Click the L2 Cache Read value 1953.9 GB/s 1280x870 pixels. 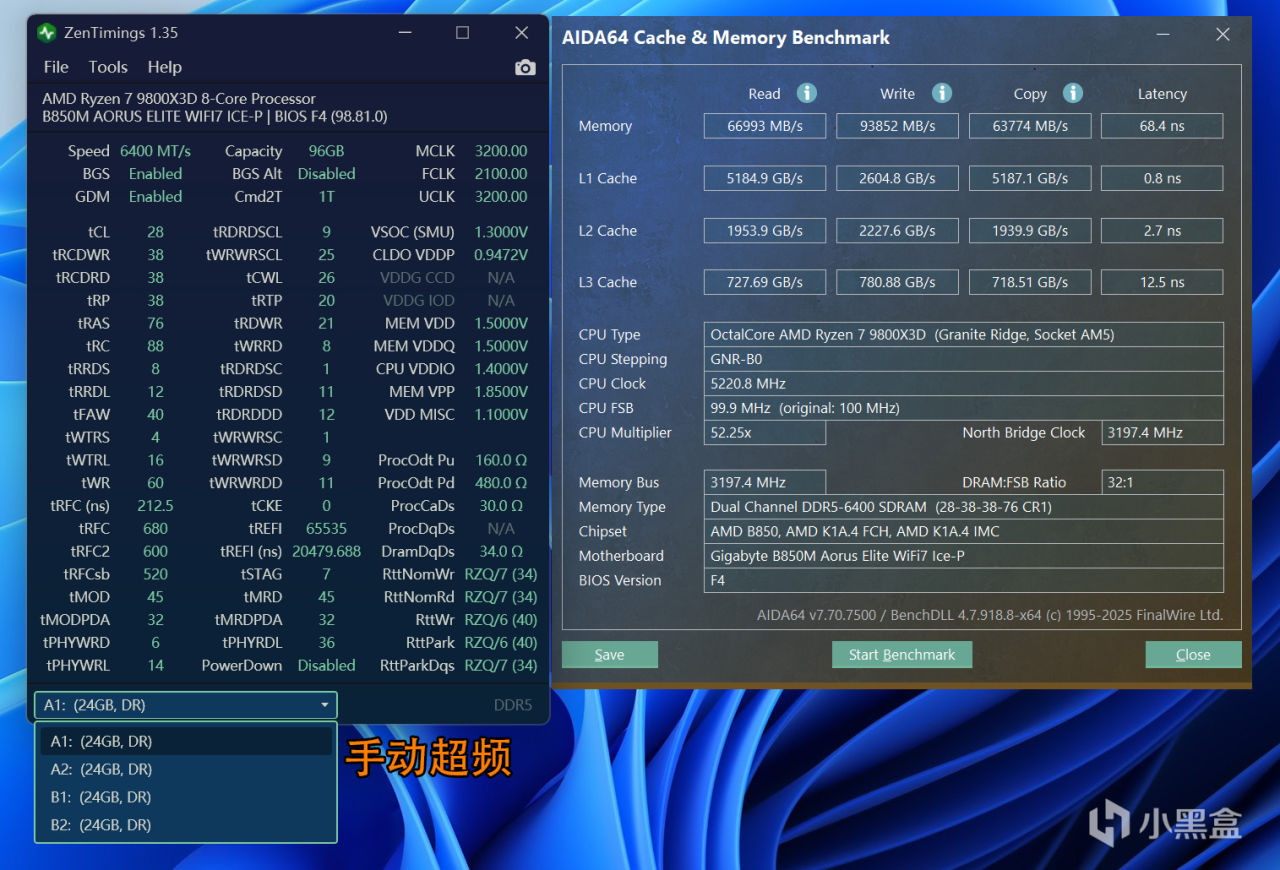(x=765, y=230)
